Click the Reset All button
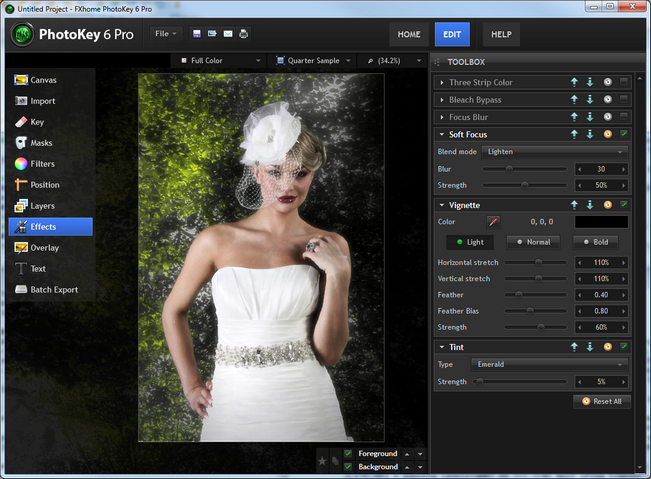 click(602, 401)
